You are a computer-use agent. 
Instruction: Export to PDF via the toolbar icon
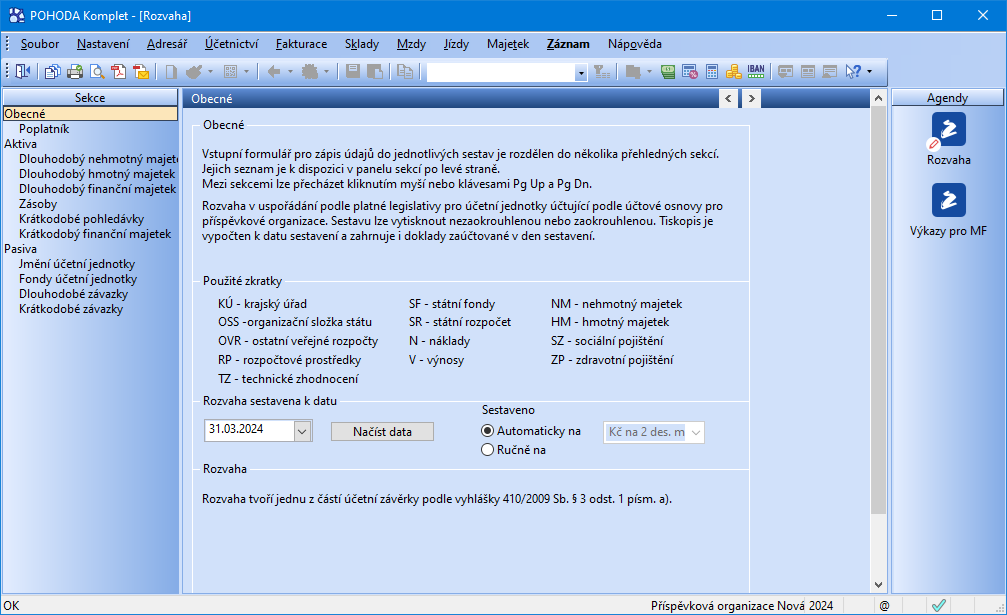point(119,72)
